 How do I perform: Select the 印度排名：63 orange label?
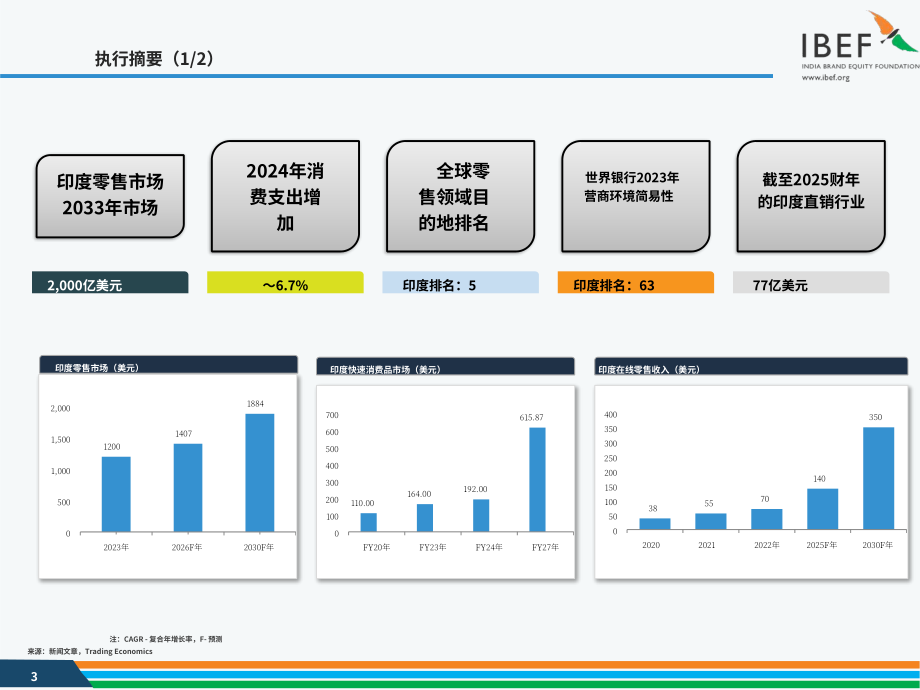point(636,283)
